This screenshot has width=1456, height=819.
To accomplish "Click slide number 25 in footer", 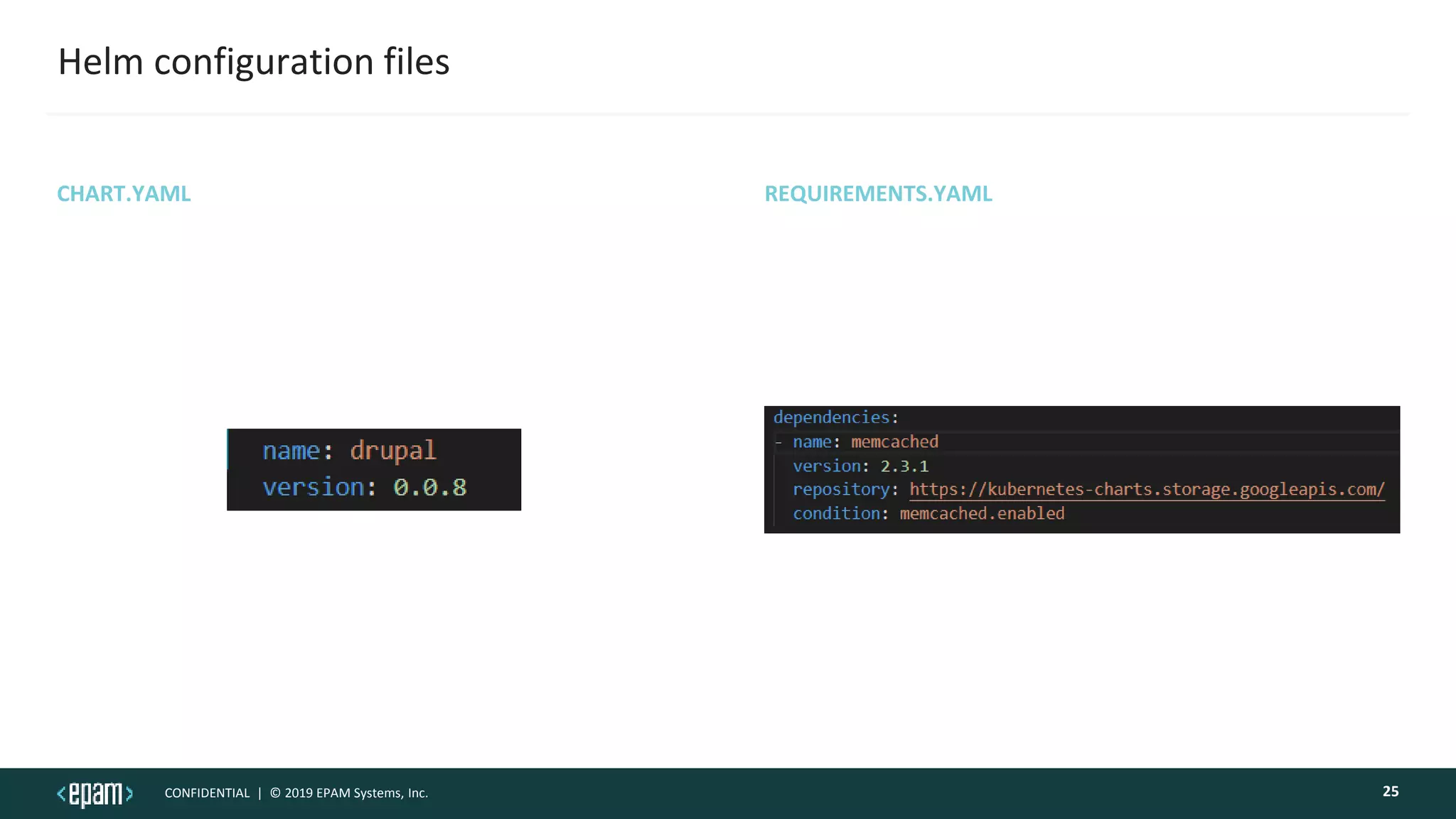I will [1390, 791].
